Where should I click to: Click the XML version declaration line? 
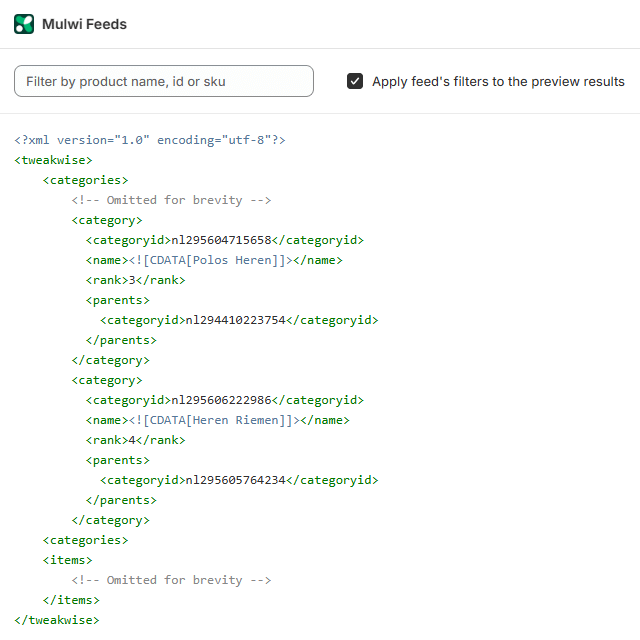149,140
